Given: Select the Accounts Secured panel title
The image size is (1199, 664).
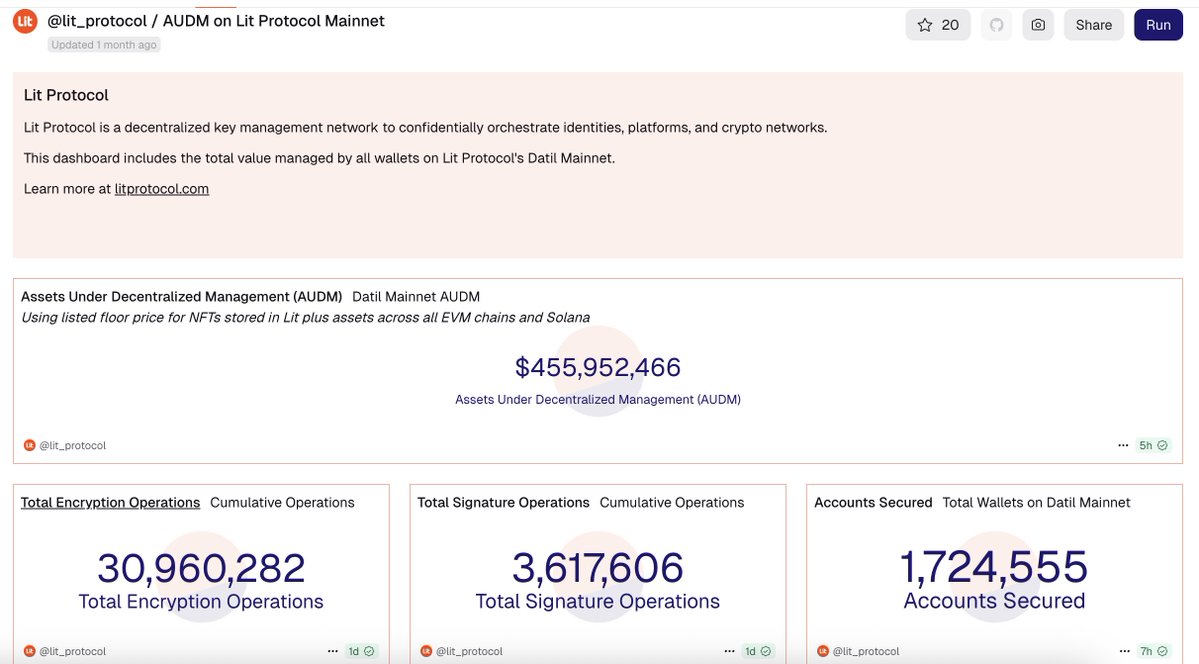Looking at the screenshot, I should click(x=872, y=503).
